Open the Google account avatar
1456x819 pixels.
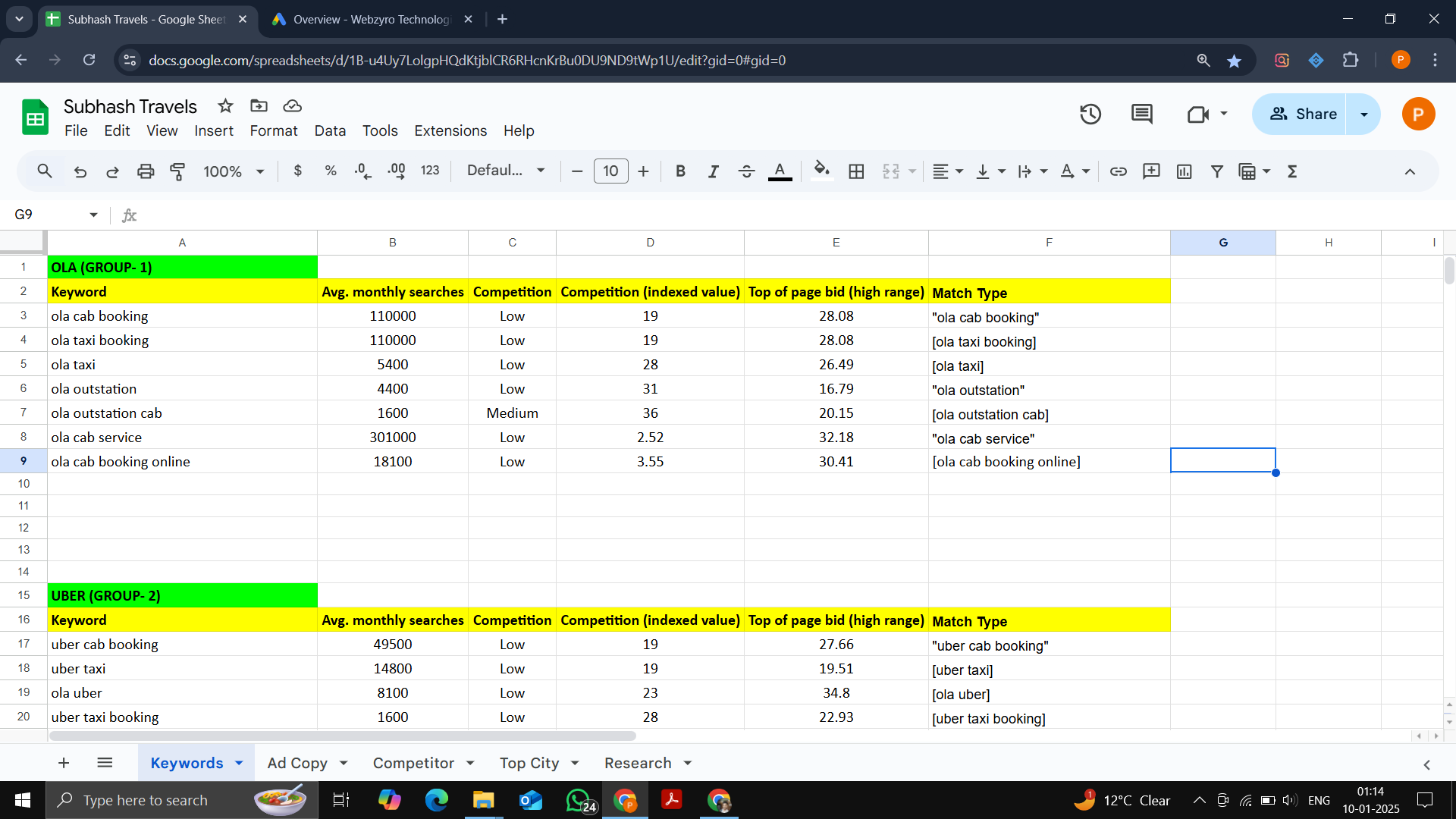pyautogui.click(x=1418, y=115)
